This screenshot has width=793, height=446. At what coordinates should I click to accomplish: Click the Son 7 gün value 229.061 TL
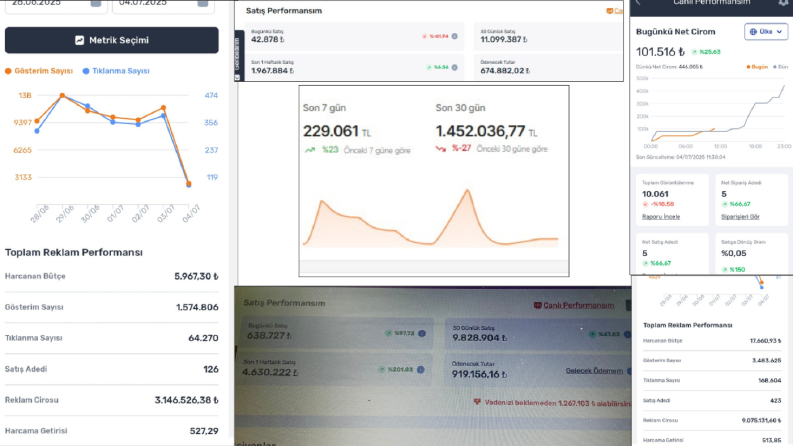[x=337, y=131]
